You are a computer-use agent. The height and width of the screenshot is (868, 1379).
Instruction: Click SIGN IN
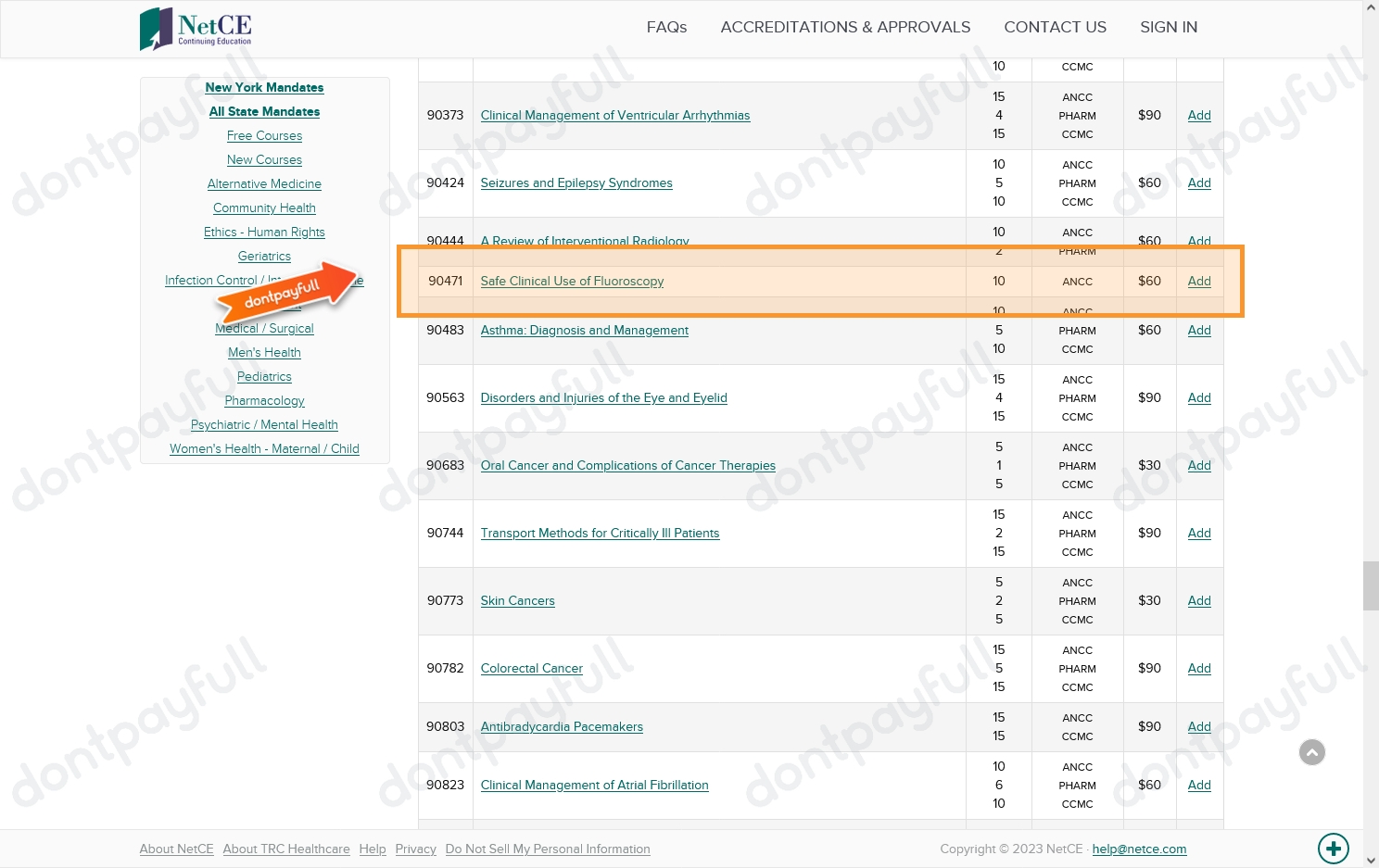tap(1169, 27)
